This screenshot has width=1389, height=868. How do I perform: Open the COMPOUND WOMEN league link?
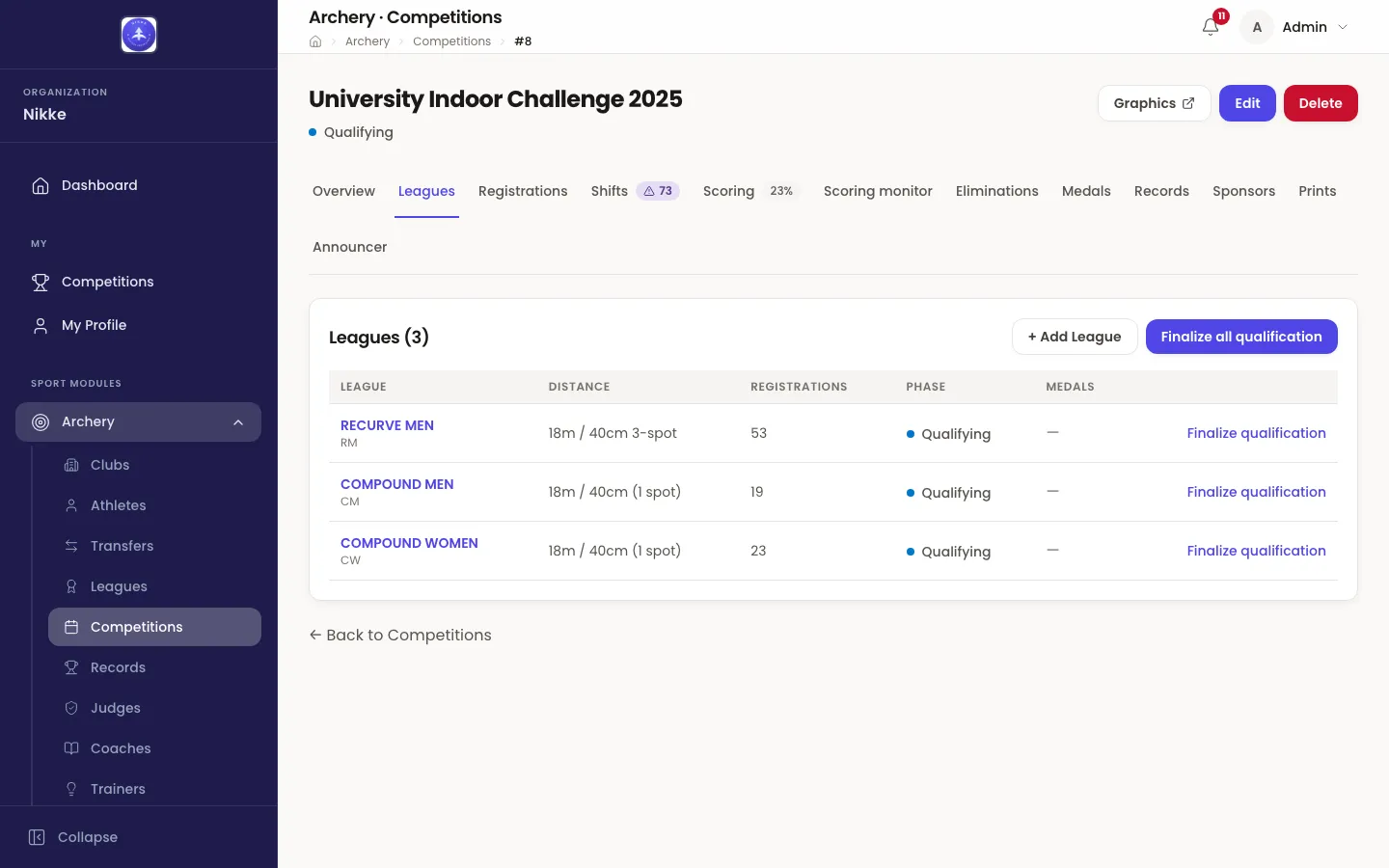(x=409, y=543)
